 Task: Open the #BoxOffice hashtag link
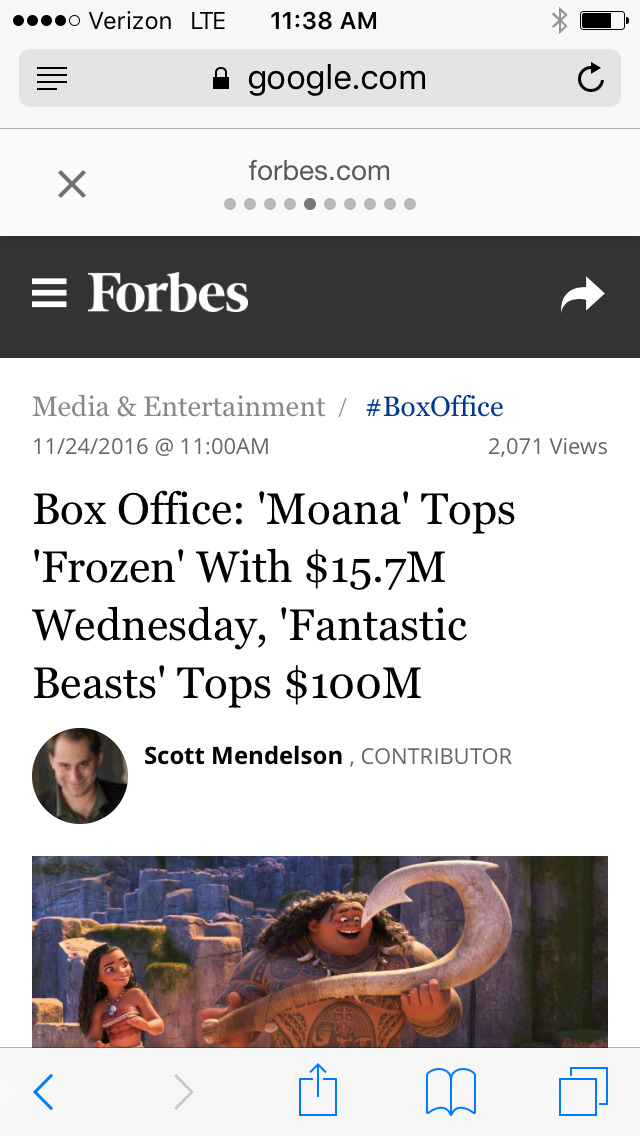click(434, 407)
